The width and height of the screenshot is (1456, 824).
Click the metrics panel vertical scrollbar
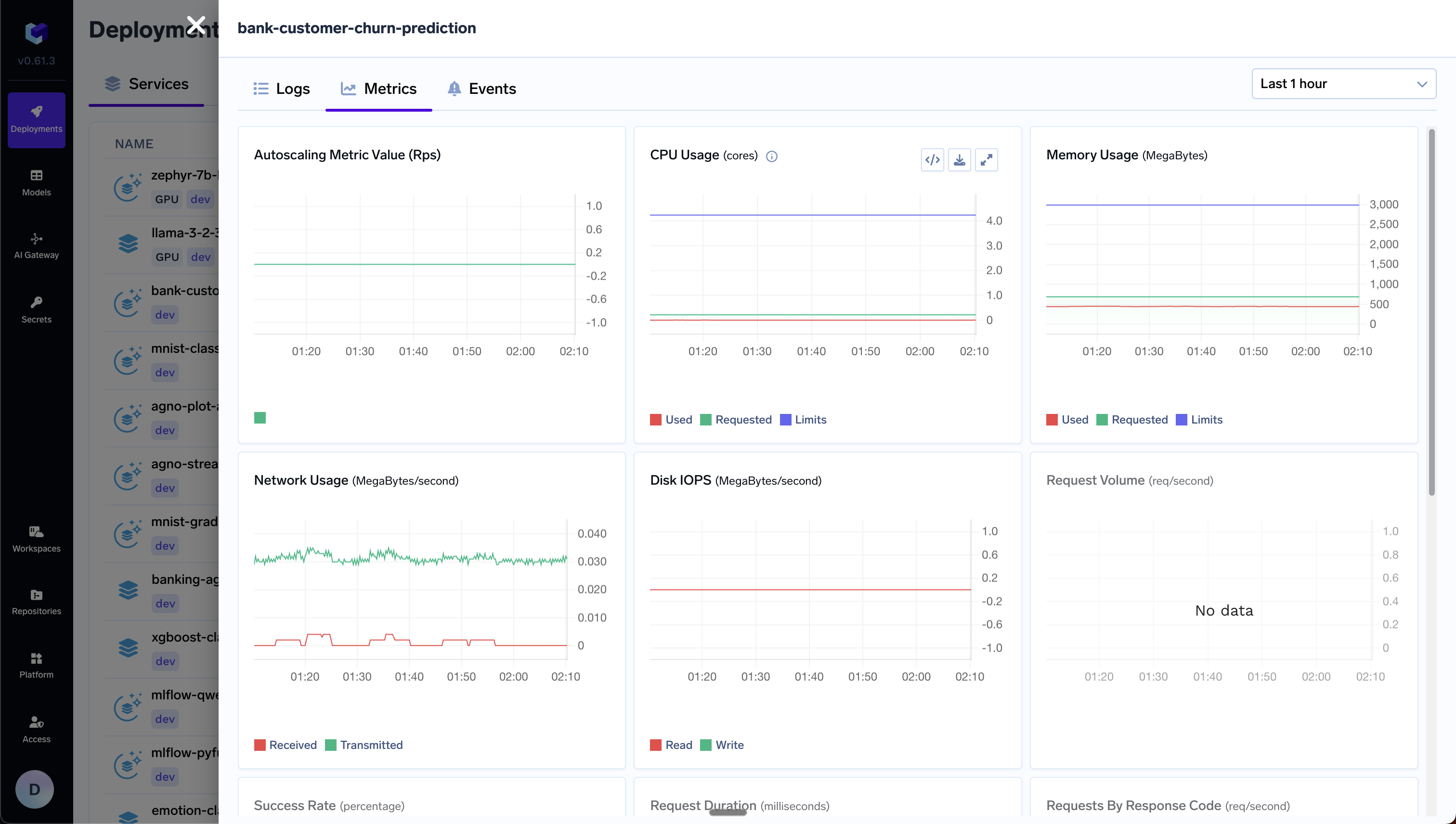coord(1431,312)
